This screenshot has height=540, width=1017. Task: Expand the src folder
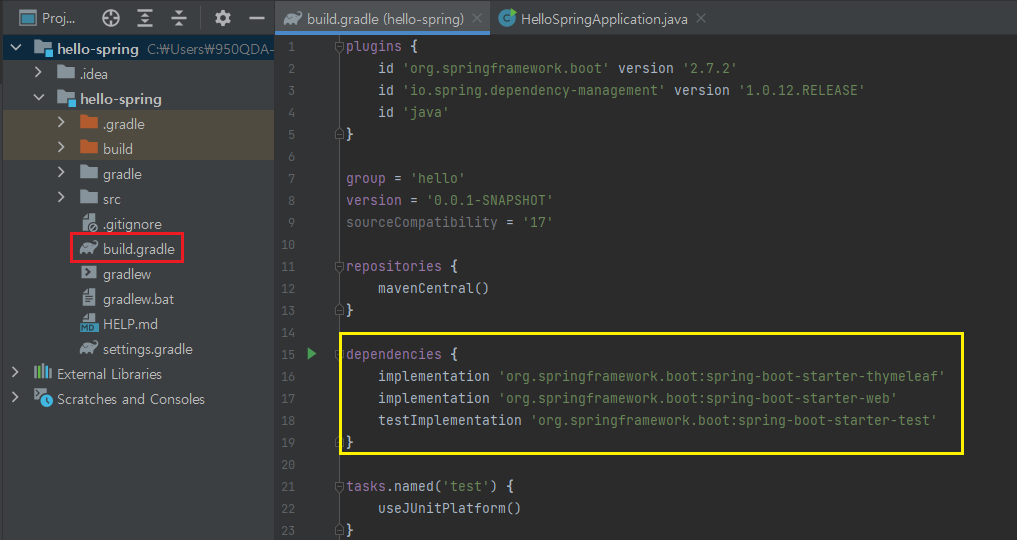tap(61, 198)
